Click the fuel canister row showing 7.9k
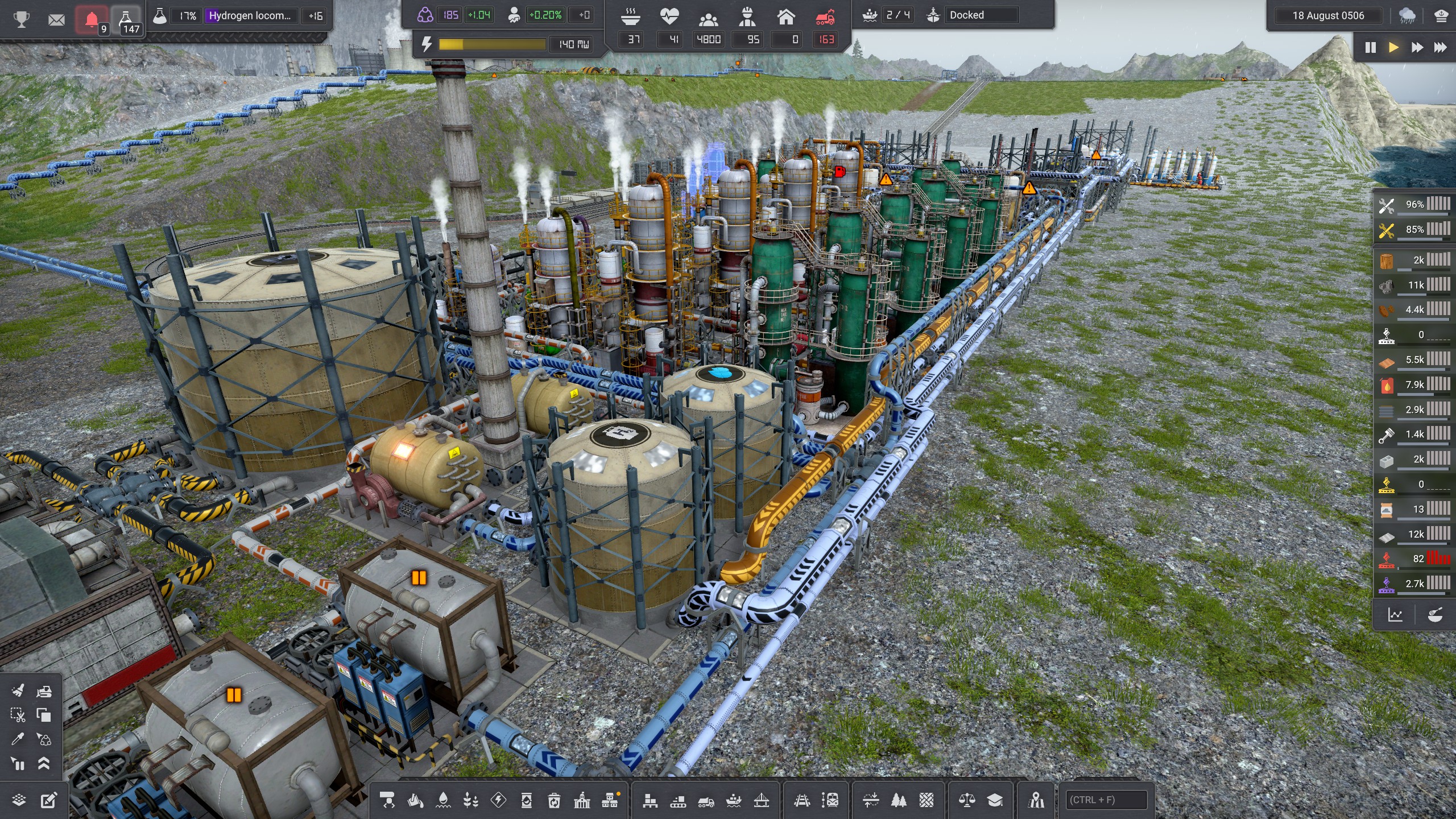This screenshot has height=819, width=1456. [1414, 385]
